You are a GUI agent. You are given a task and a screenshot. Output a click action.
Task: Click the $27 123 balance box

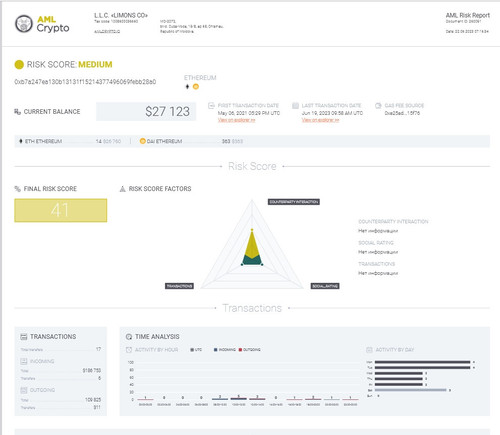(146, 111)
